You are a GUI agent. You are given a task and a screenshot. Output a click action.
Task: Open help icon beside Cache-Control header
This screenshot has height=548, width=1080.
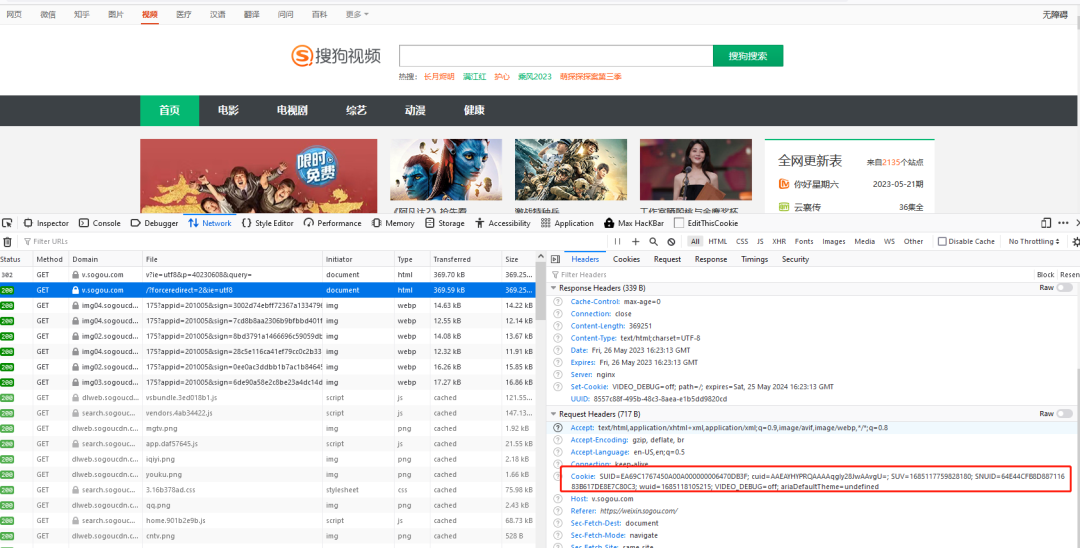(558, 302)
